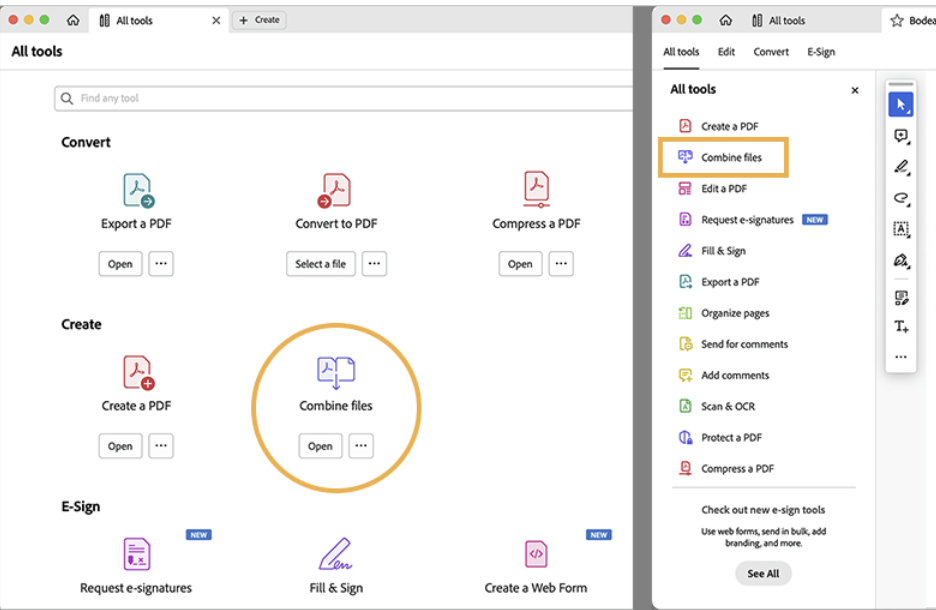
Task: Go to Home in the right window
Action: pyautogui.click(x=725, y=20)
